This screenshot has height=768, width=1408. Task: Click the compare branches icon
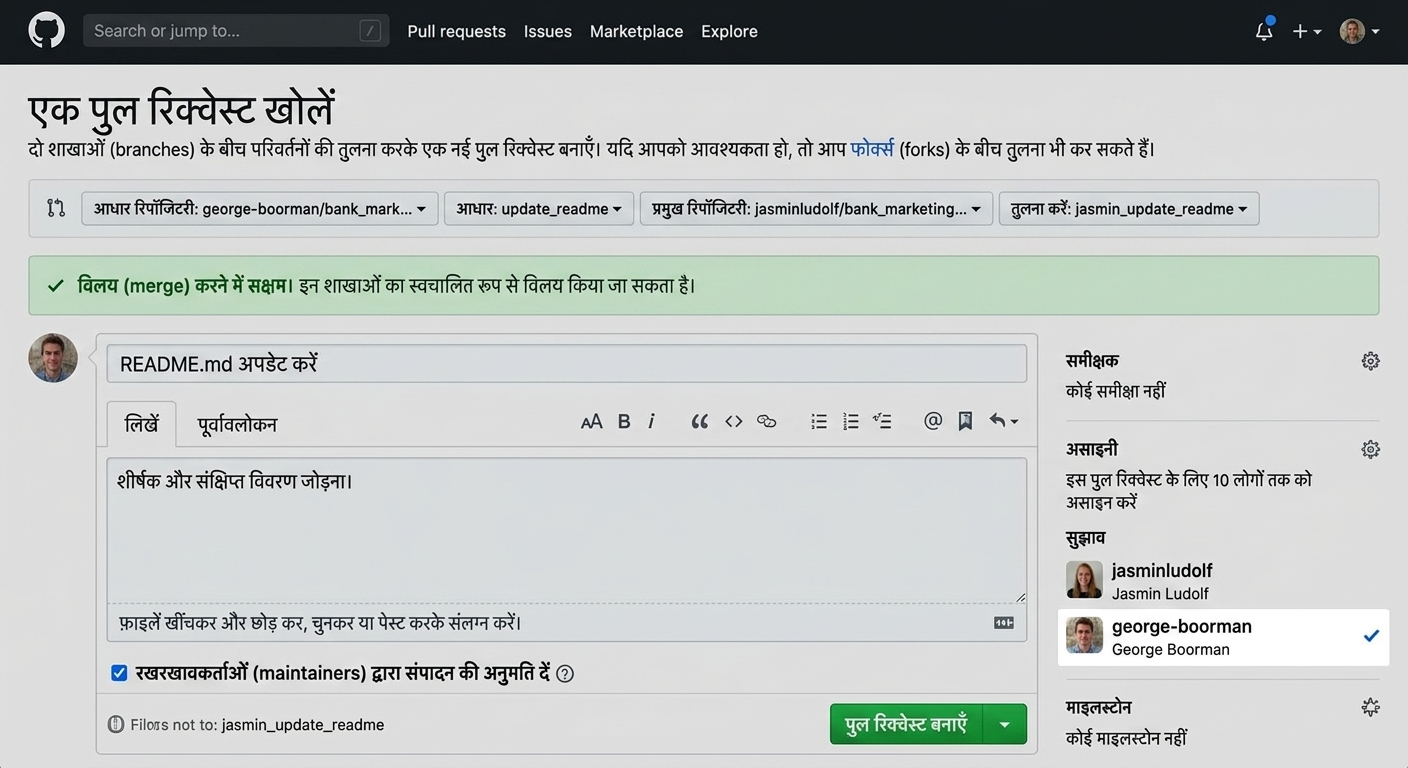tap(56, 208)
